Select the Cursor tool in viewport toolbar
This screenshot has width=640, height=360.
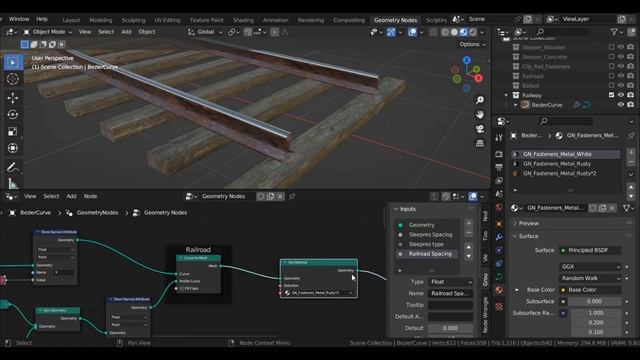pos(13,79)
